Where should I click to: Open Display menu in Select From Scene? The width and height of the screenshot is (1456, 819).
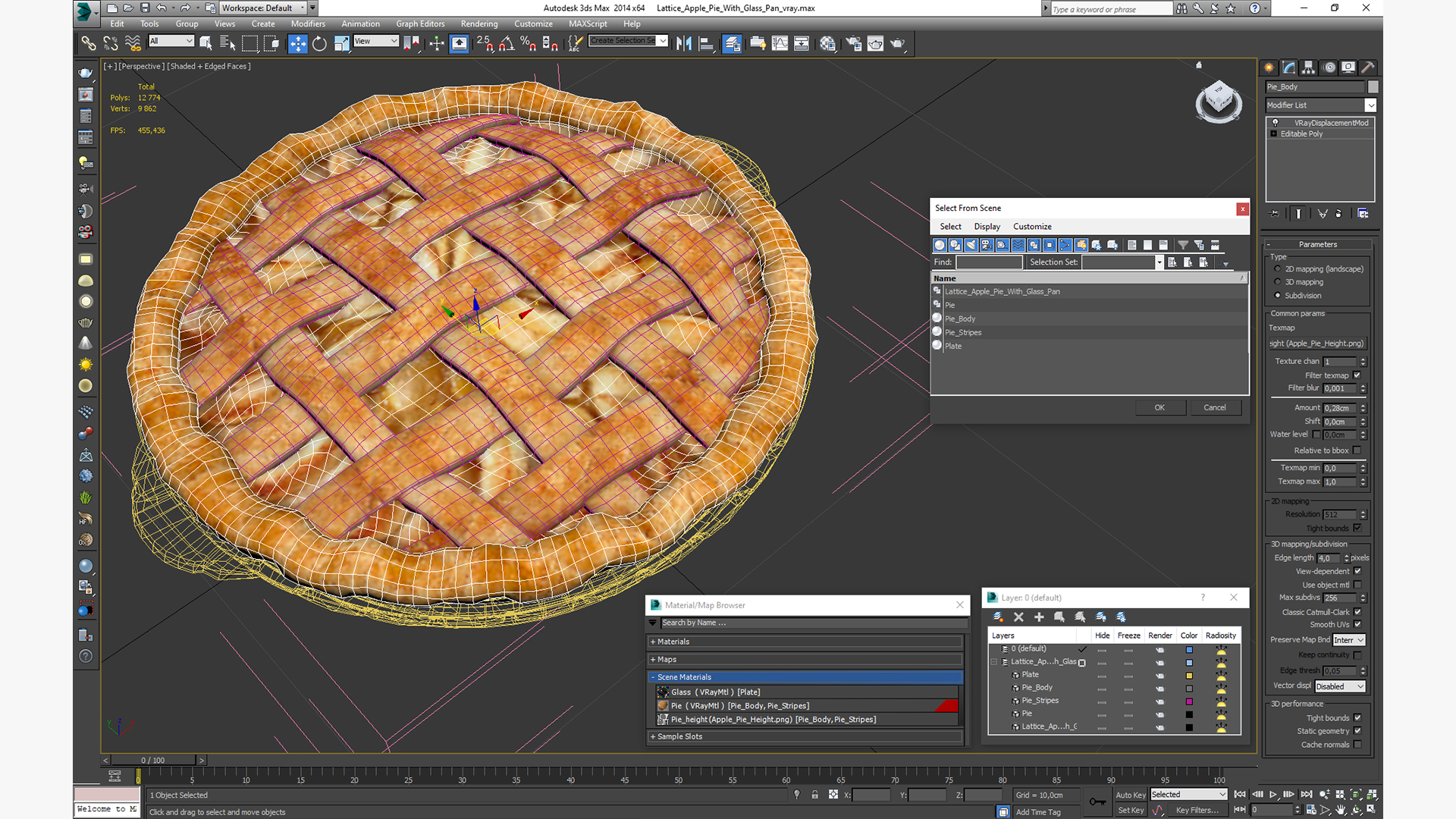point(987,227)
